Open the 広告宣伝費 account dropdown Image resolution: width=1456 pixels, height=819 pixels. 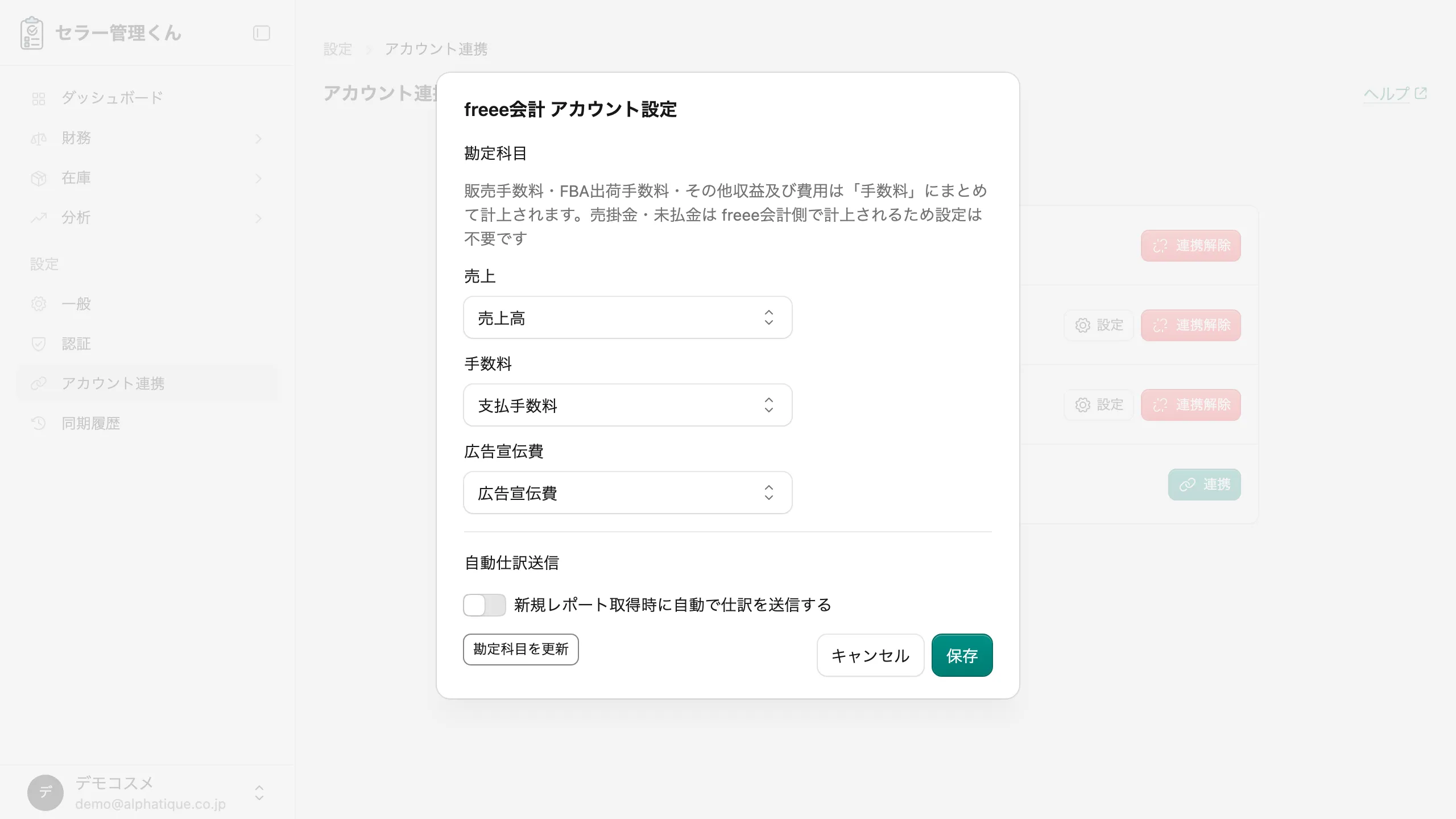(x=628, y=493)
